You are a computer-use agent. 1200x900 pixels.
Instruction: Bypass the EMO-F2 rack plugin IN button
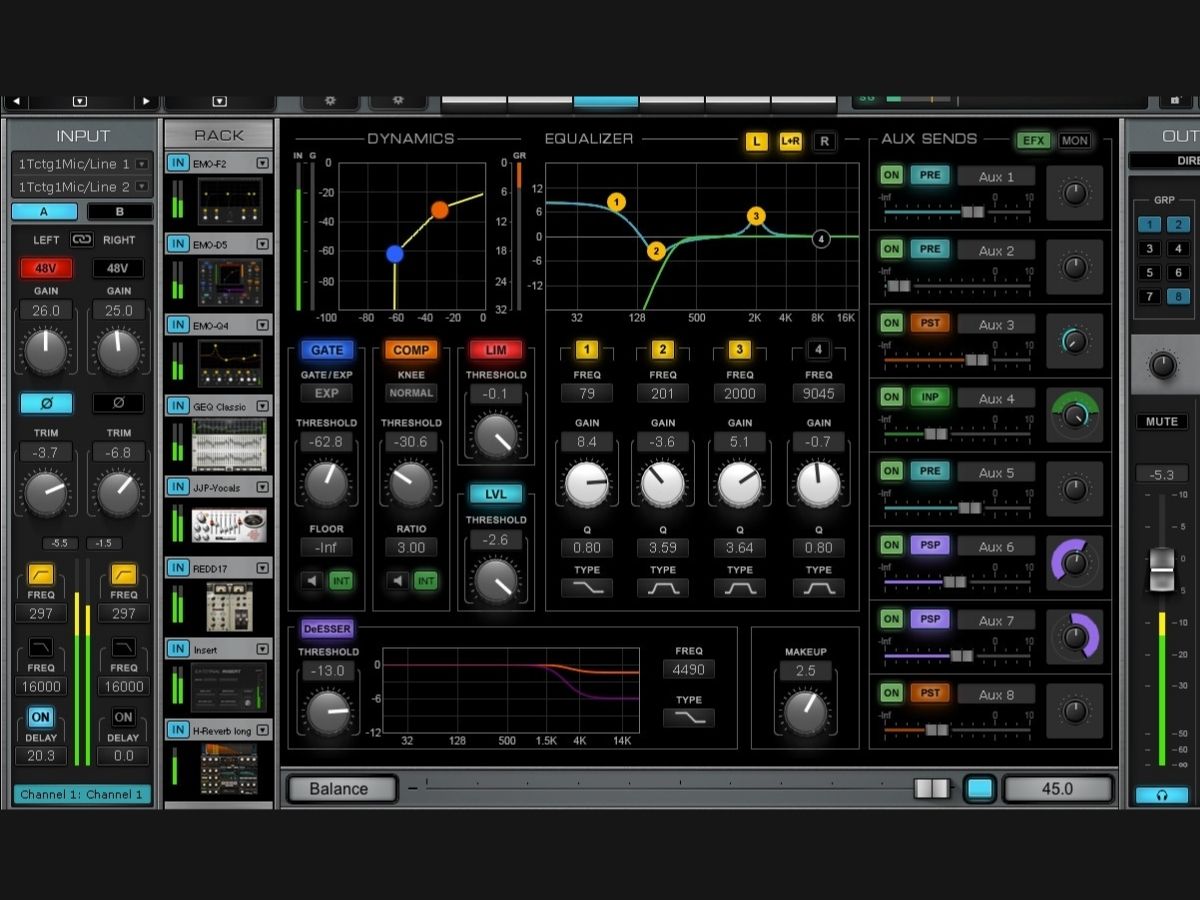178,163
